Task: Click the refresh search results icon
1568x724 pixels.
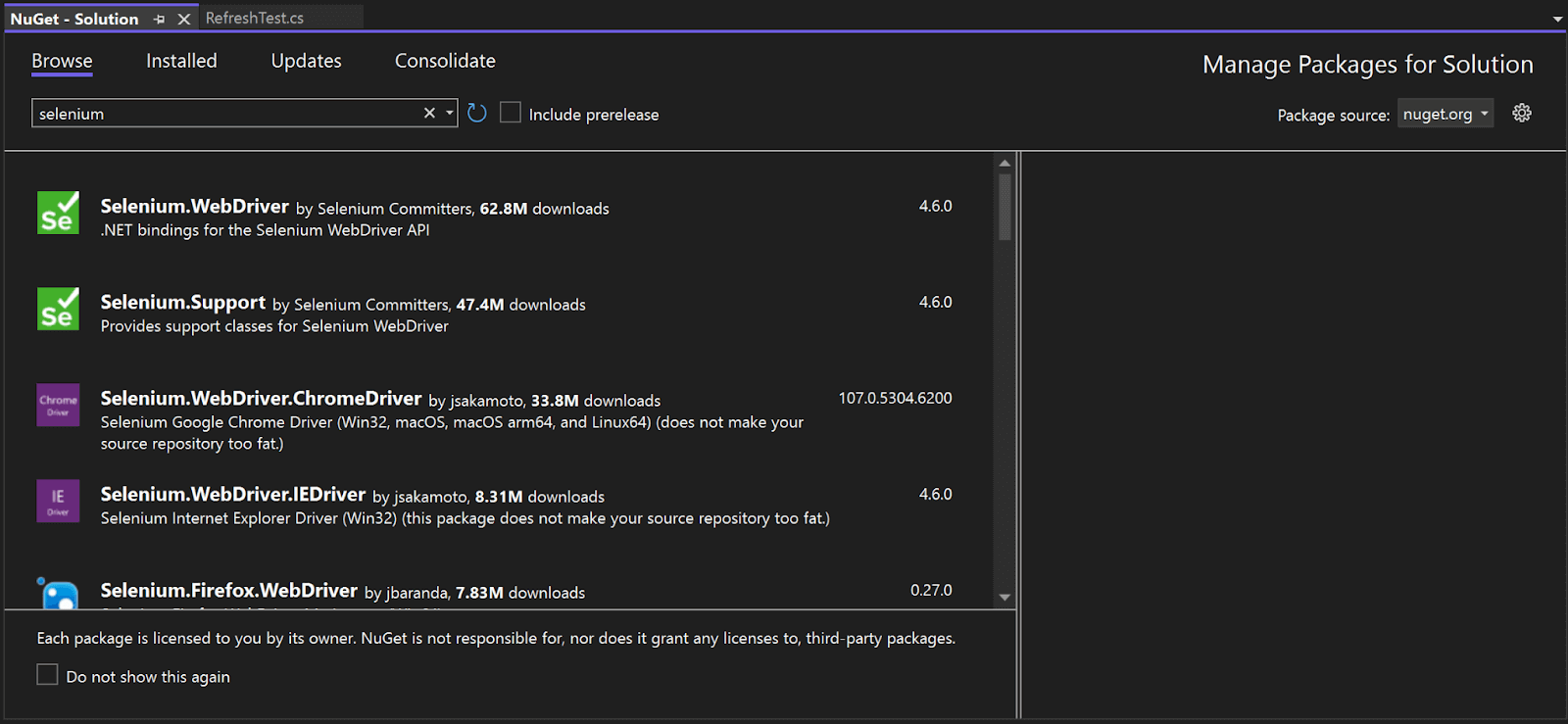Action: click(477, 114)
